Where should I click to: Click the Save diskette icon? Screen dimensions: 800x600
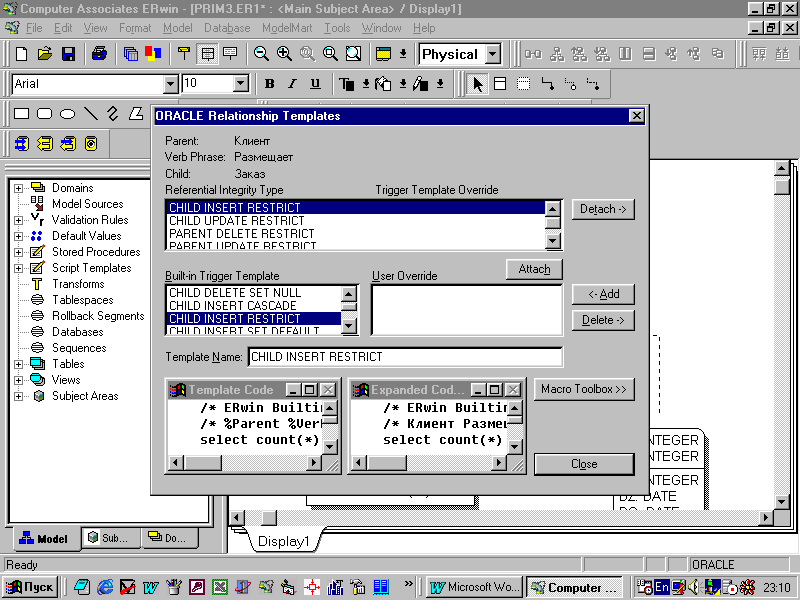68,54
